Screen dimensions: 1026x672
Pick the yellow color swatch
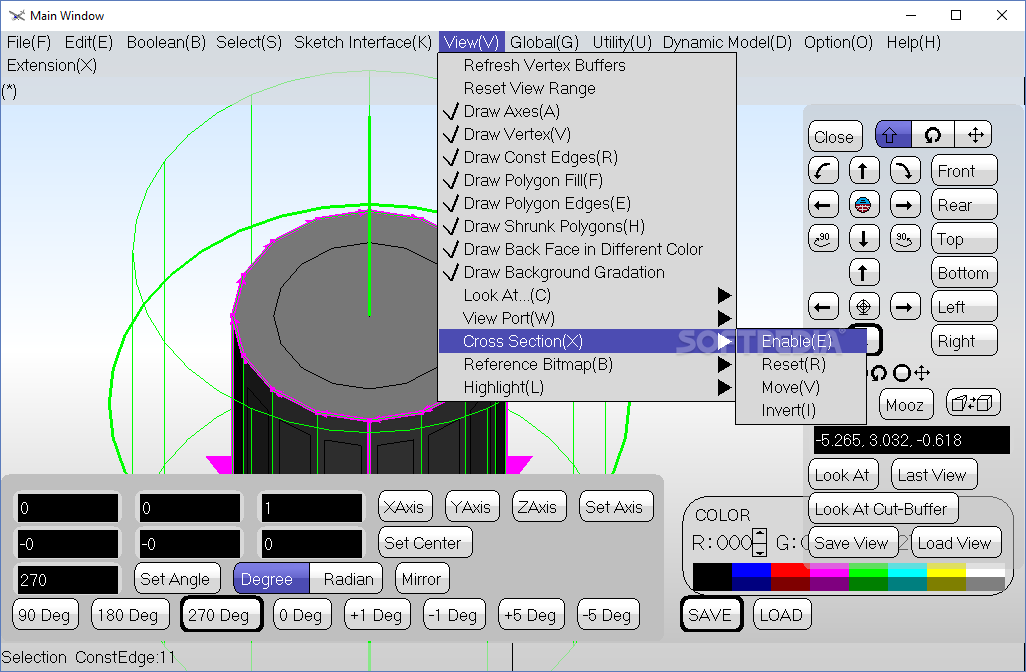(946, 570)
